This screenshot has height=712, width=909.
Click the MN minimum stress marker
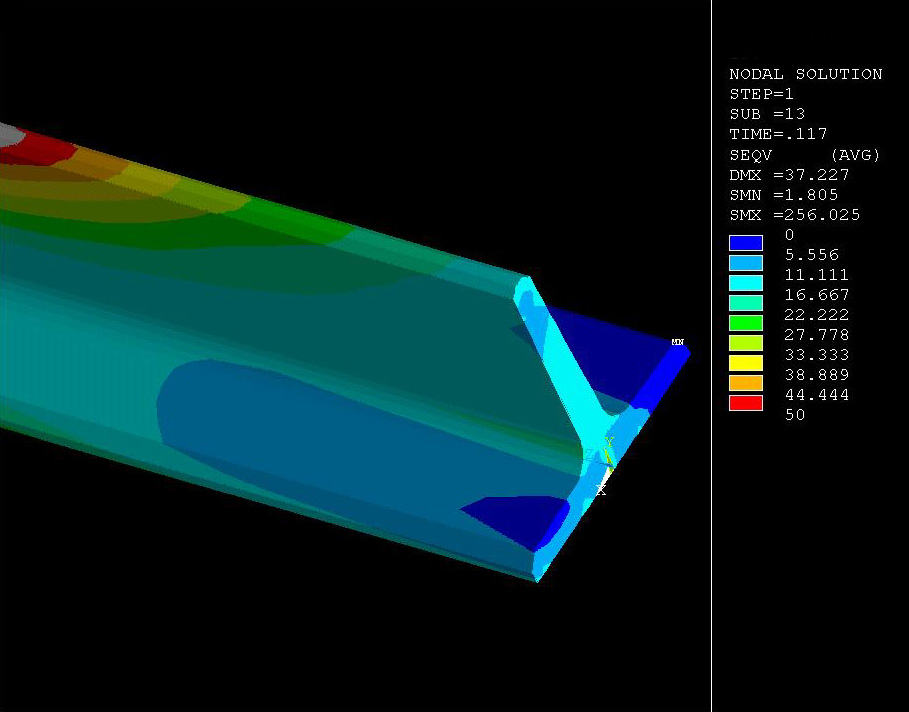point(677,343)
